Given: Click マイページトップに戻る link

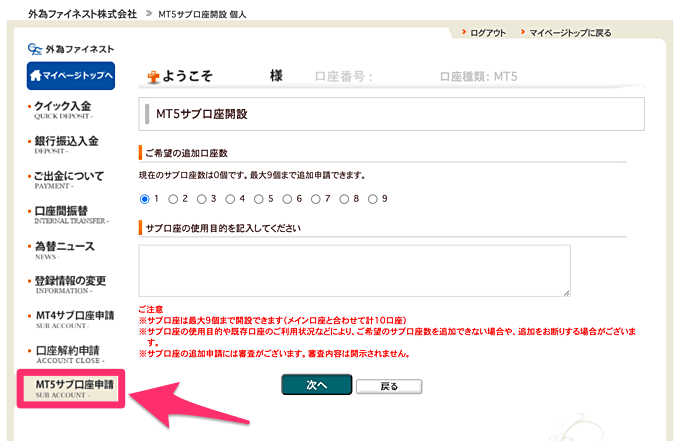Looking at the screenshot, I should click(570, 33).
